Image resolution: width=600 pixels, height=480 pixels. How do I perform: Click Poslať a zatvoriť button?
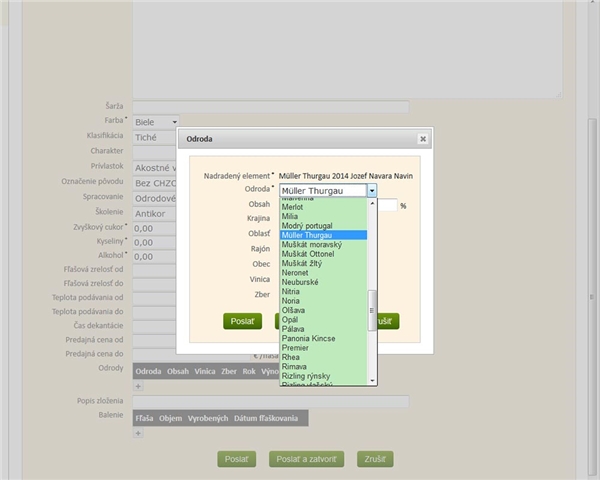pyautogui.click(x=307, y=459)
